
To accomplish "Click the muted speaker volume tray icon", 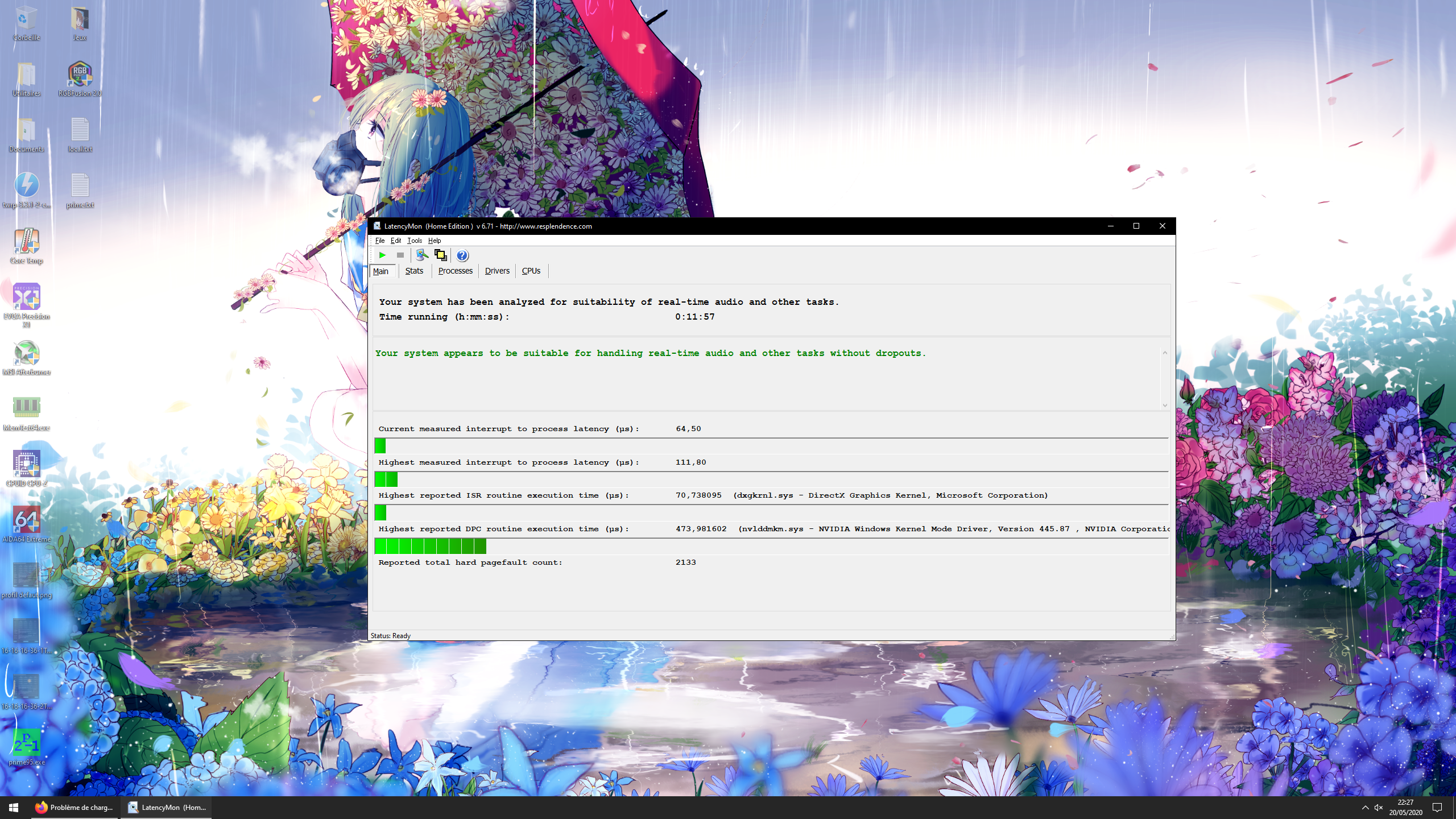I will 1379,807.
